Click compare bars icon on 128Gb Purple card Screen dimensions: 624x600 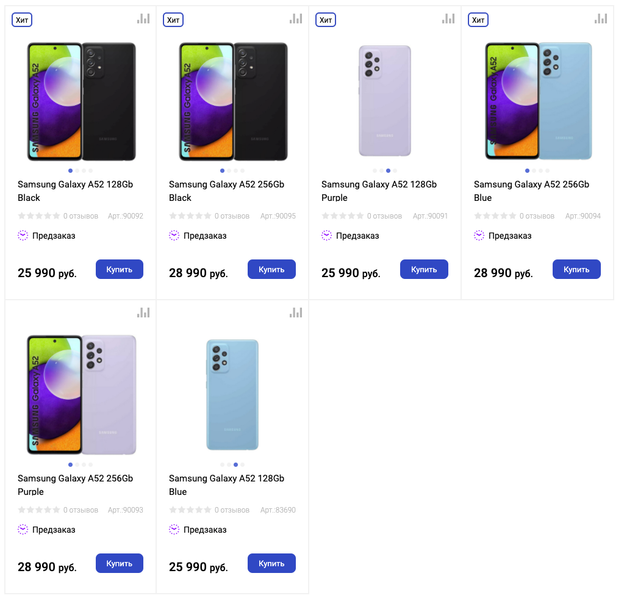(448, 19)
